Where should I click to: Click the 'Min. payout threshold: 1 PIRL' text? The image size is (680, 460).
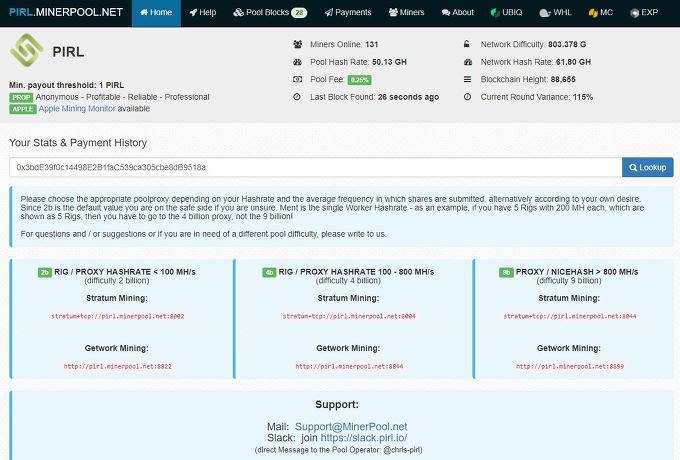coord(66,85)
